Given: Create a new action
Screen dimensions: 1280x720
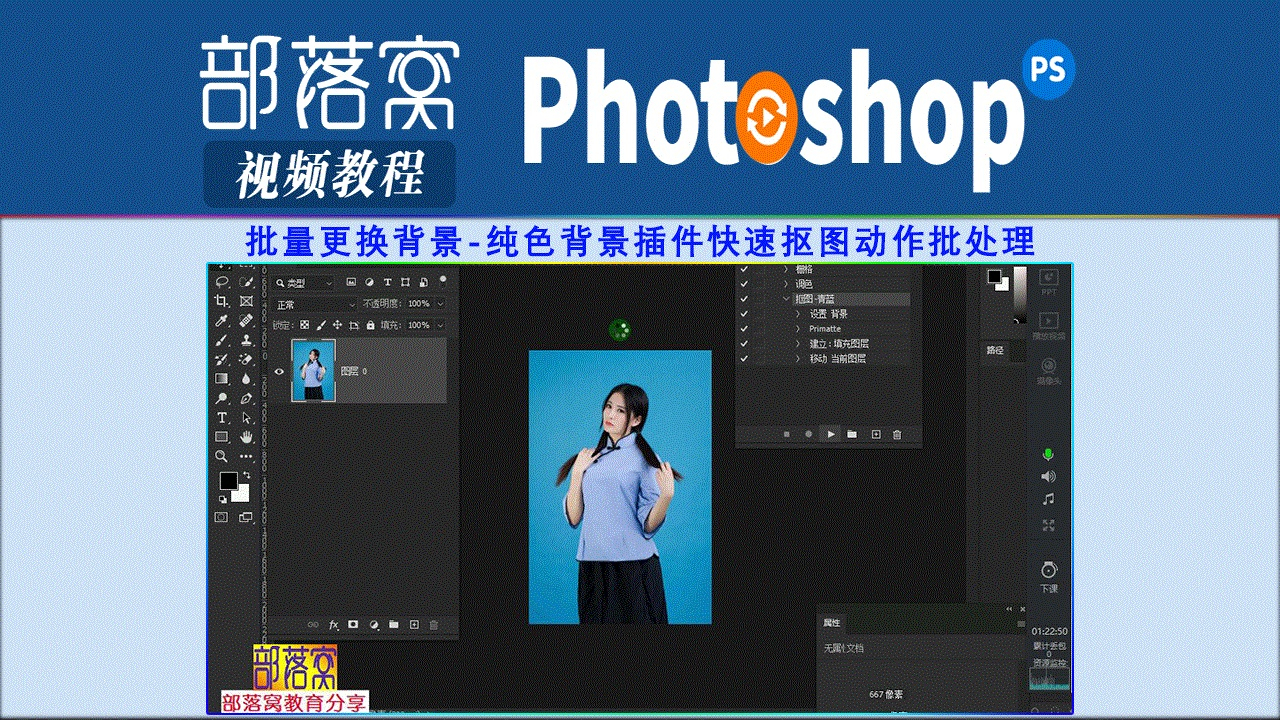Looking at the screenshot, I should coord(876,434).
